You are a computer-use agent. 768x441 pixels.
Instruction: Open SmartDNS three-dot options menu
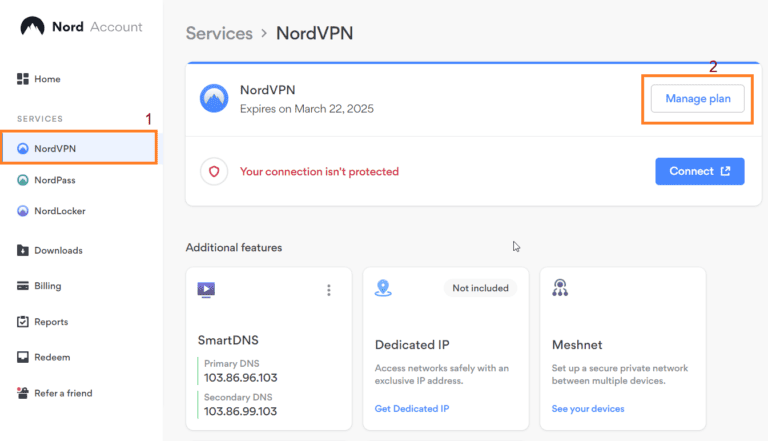click(328, 290)
